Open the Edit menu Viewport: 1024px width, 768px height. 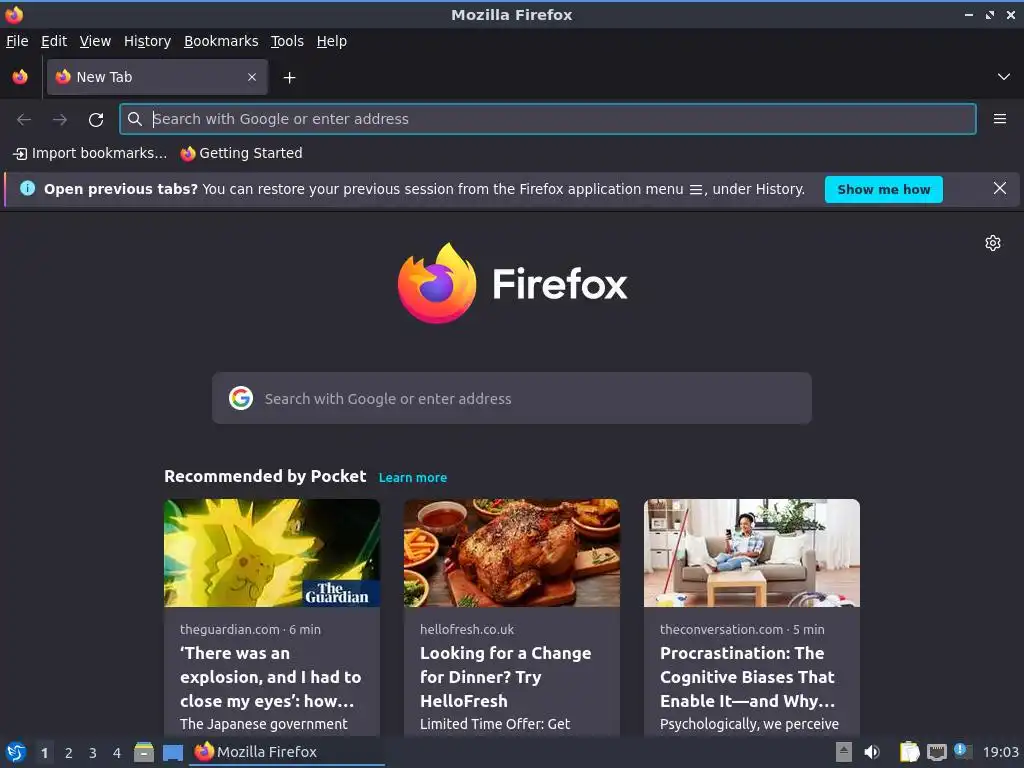[54, 41]
